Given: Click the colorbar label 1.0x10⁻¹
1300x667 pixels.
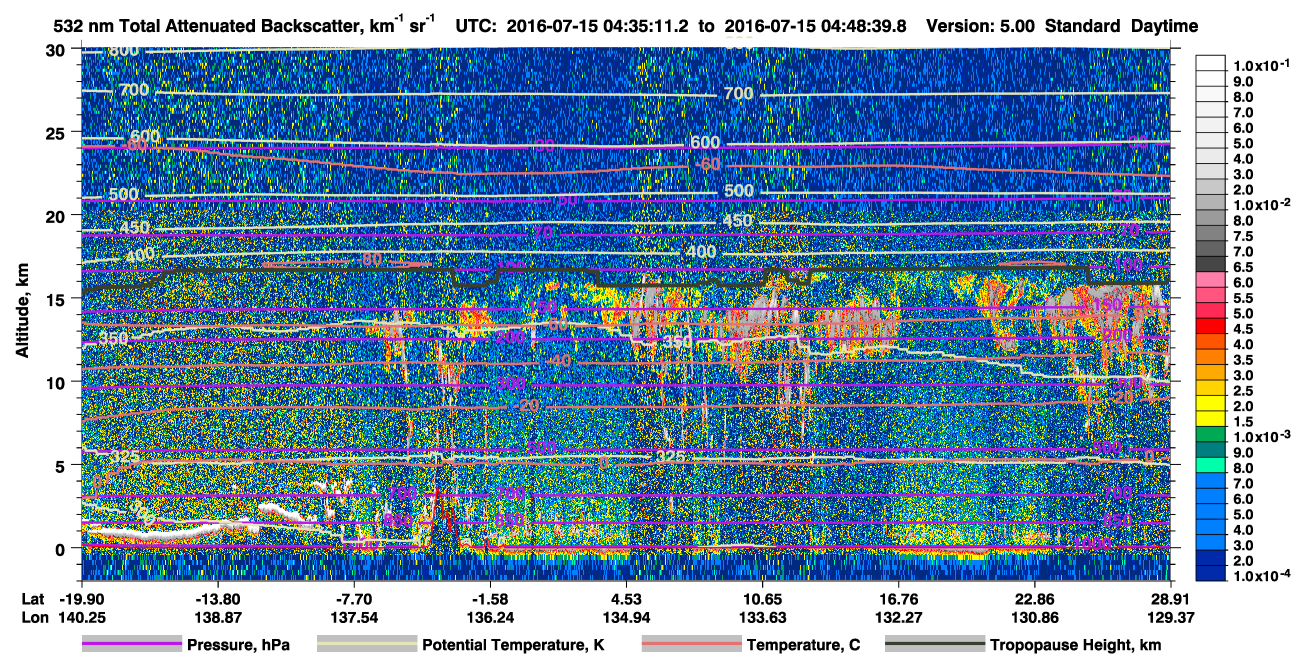Looking at the screenshot, I should (1261, 66).
